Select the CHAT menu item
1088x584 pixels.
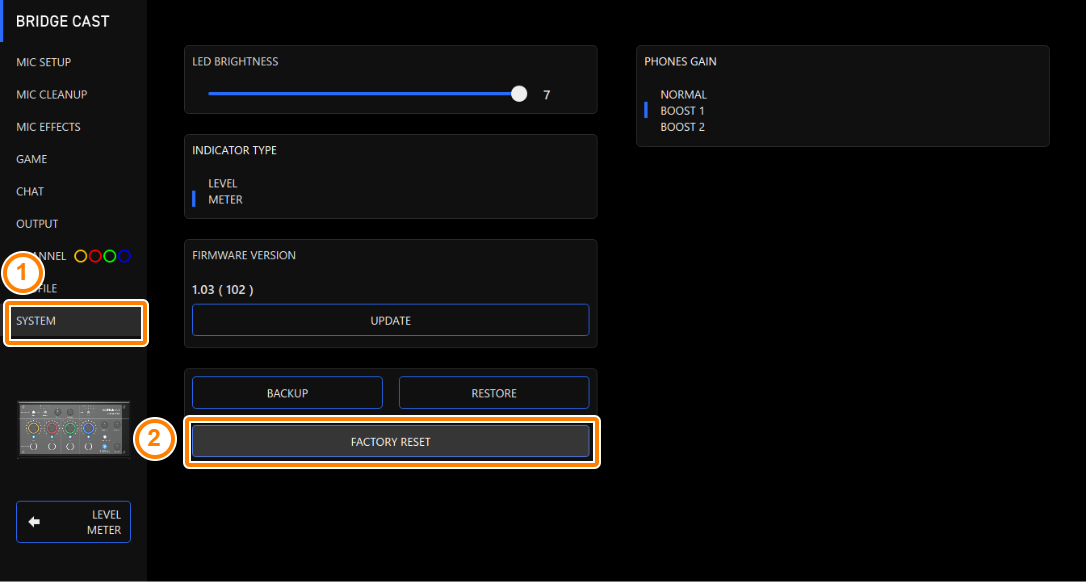(x=30, y=191)
